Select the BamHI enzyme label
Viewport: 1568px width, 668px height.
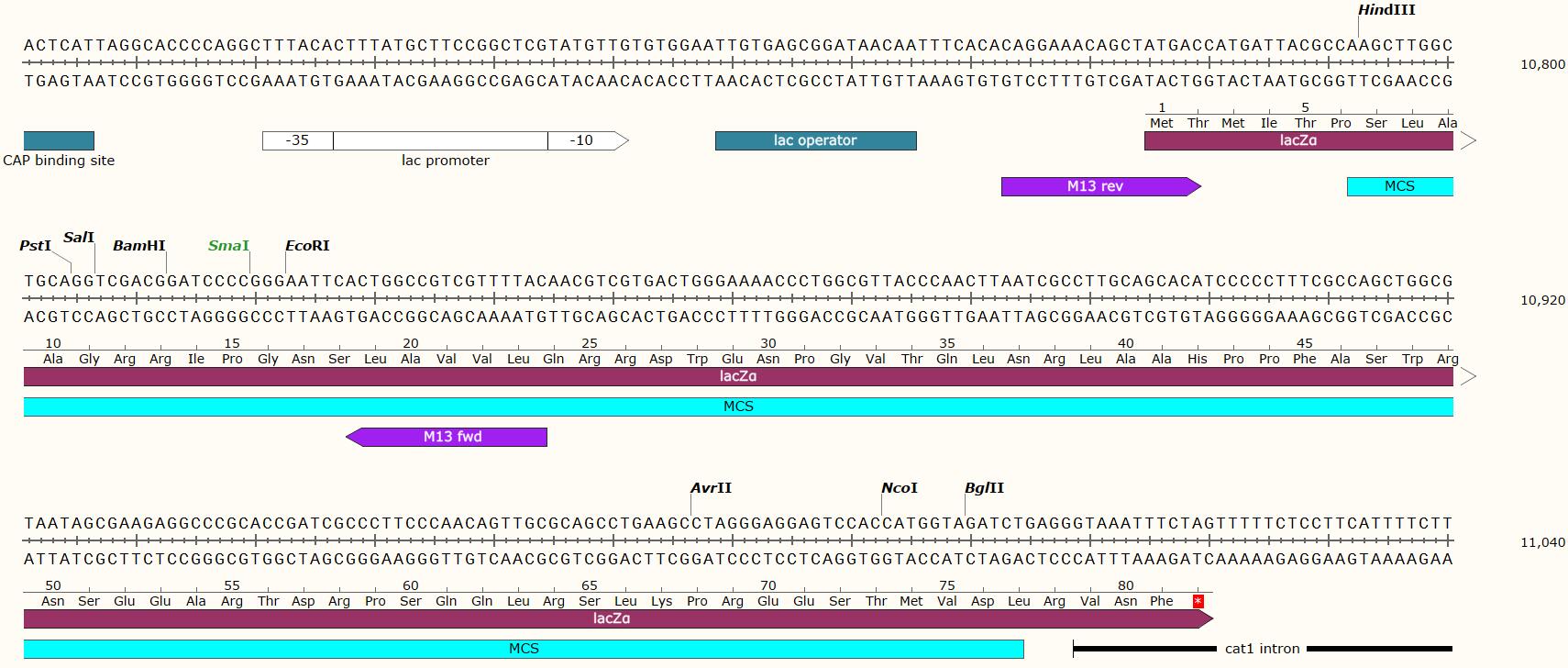(x=138, y=246)
